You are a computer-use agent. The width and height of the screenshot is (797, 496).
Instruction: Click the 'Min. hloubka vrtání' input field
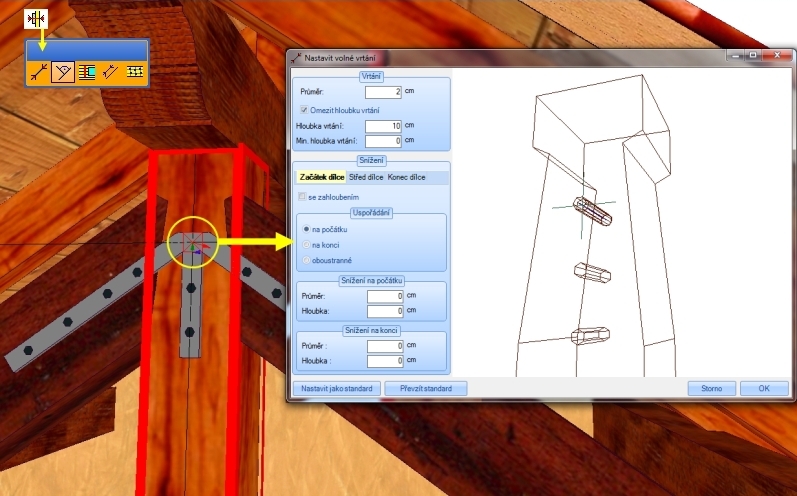coord(383,141)
